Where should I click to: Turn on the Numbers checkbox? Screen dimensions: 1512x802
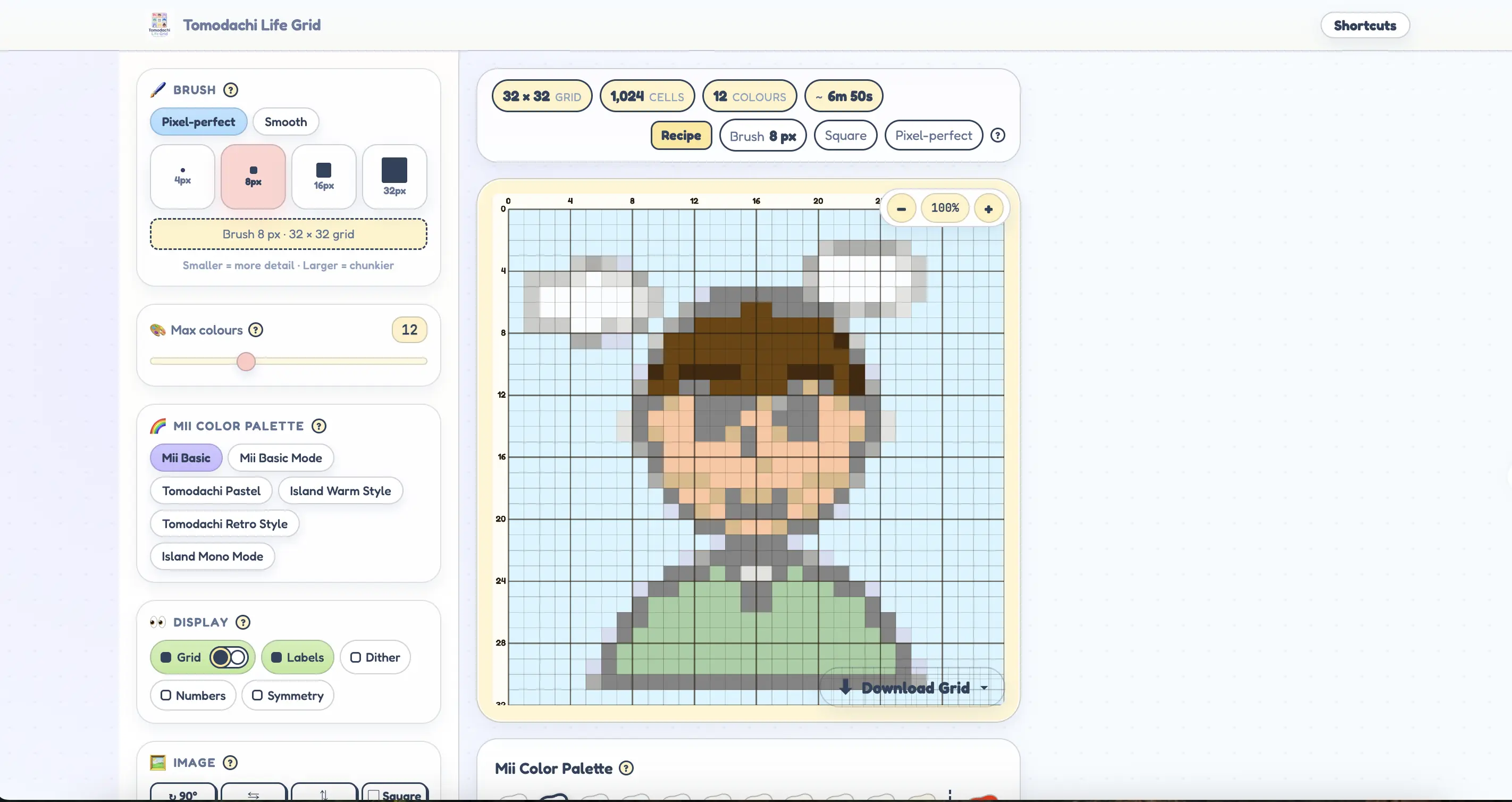coord(166,695)
